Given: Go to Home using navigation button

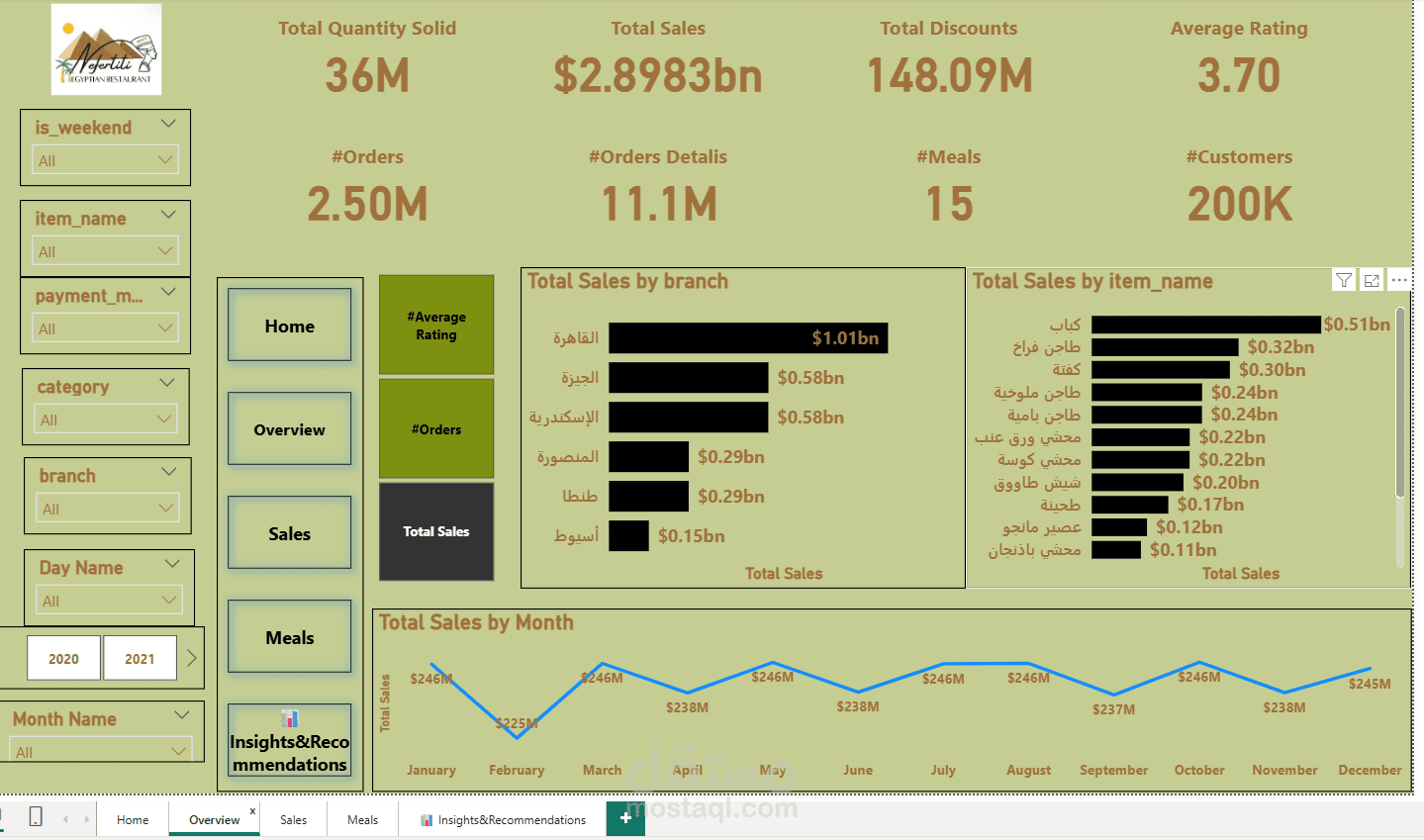Looking at the screenshot, I should (289, 326).
